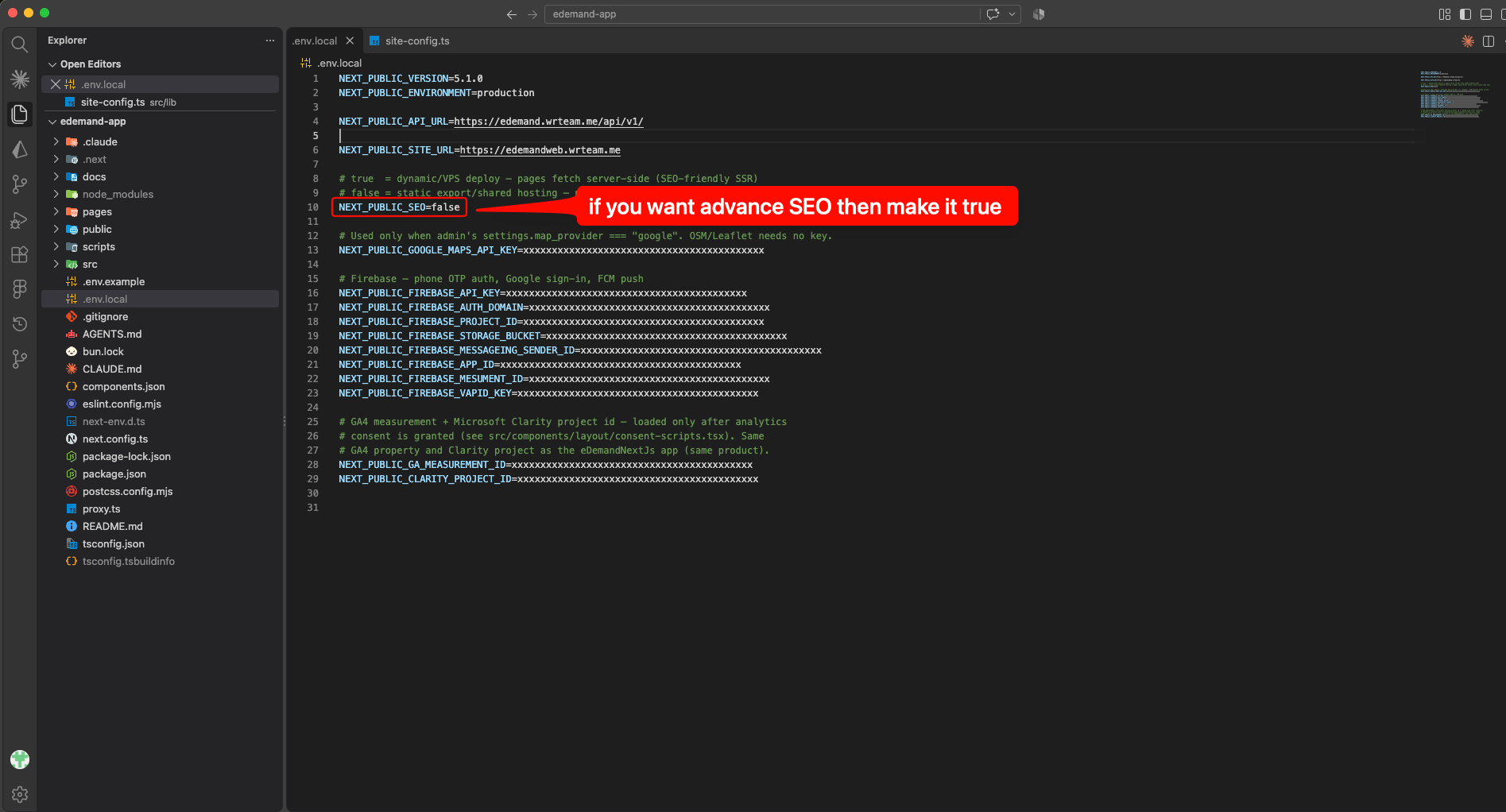This screenshot has height=812, width=1506.
Task: Open the Claude asterisk panel in activity bar
Action: coord(20,79)
